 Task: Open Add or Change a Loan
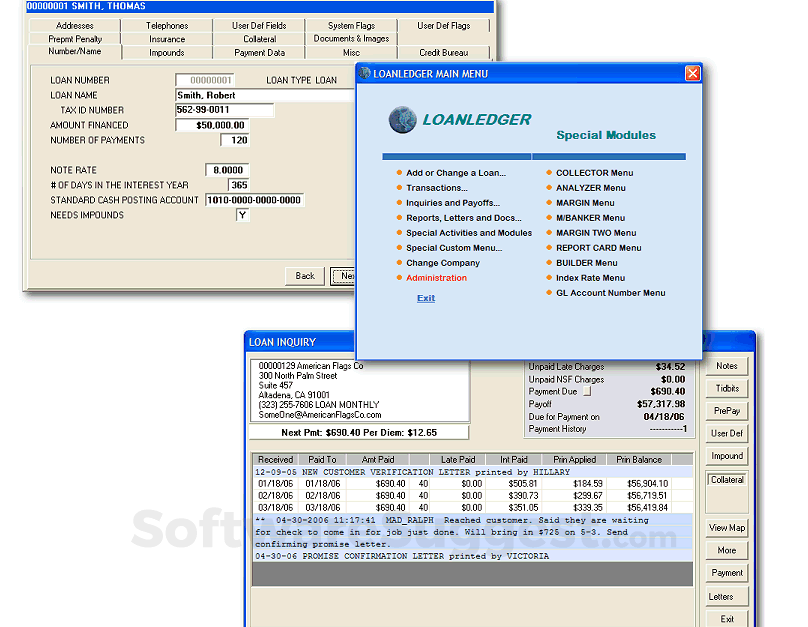pyautogui.click(x=455, y=173)
